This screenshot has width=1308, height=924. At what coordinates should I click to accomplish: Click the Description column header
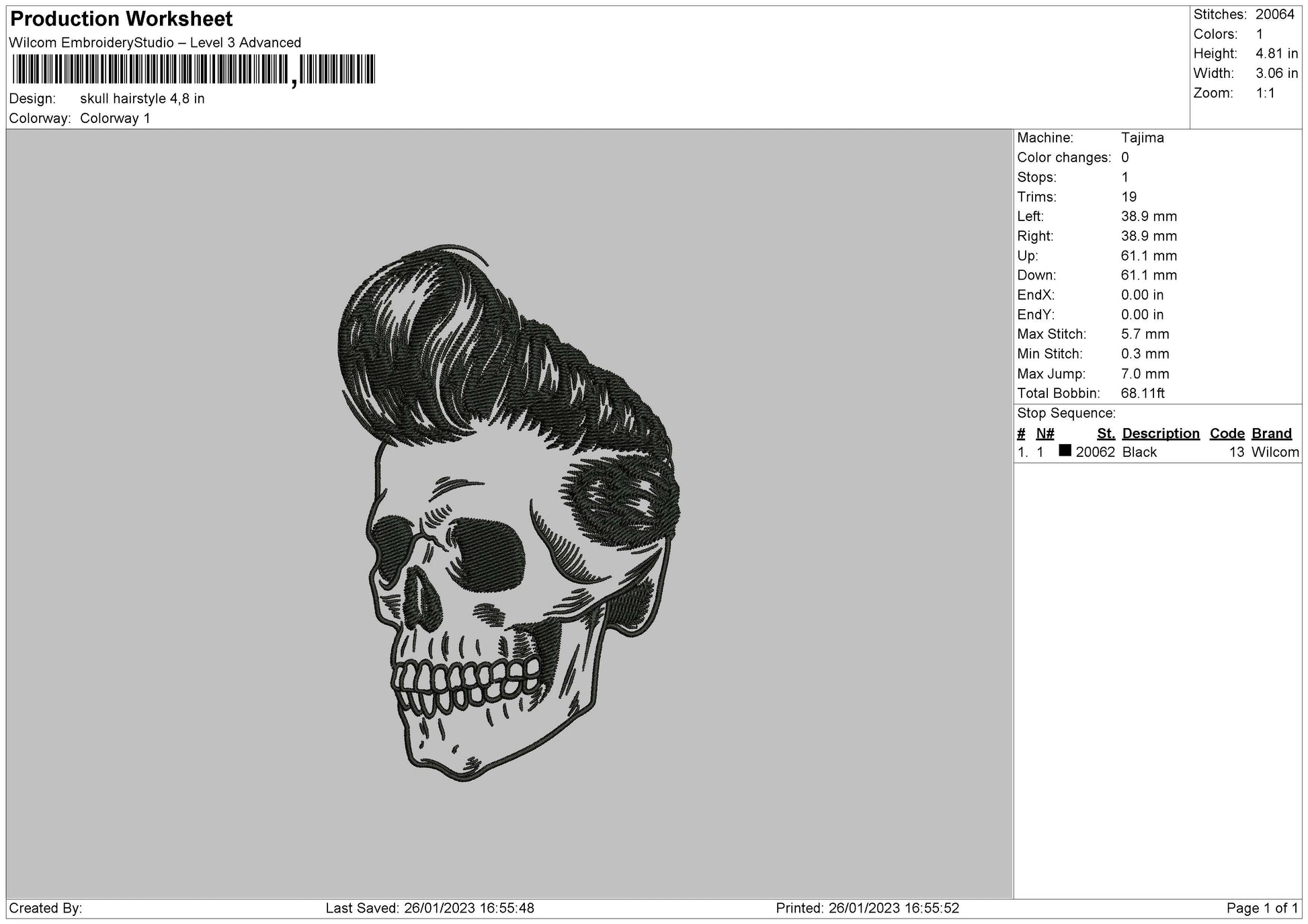pyautogui.click(x=1160, y=433)
